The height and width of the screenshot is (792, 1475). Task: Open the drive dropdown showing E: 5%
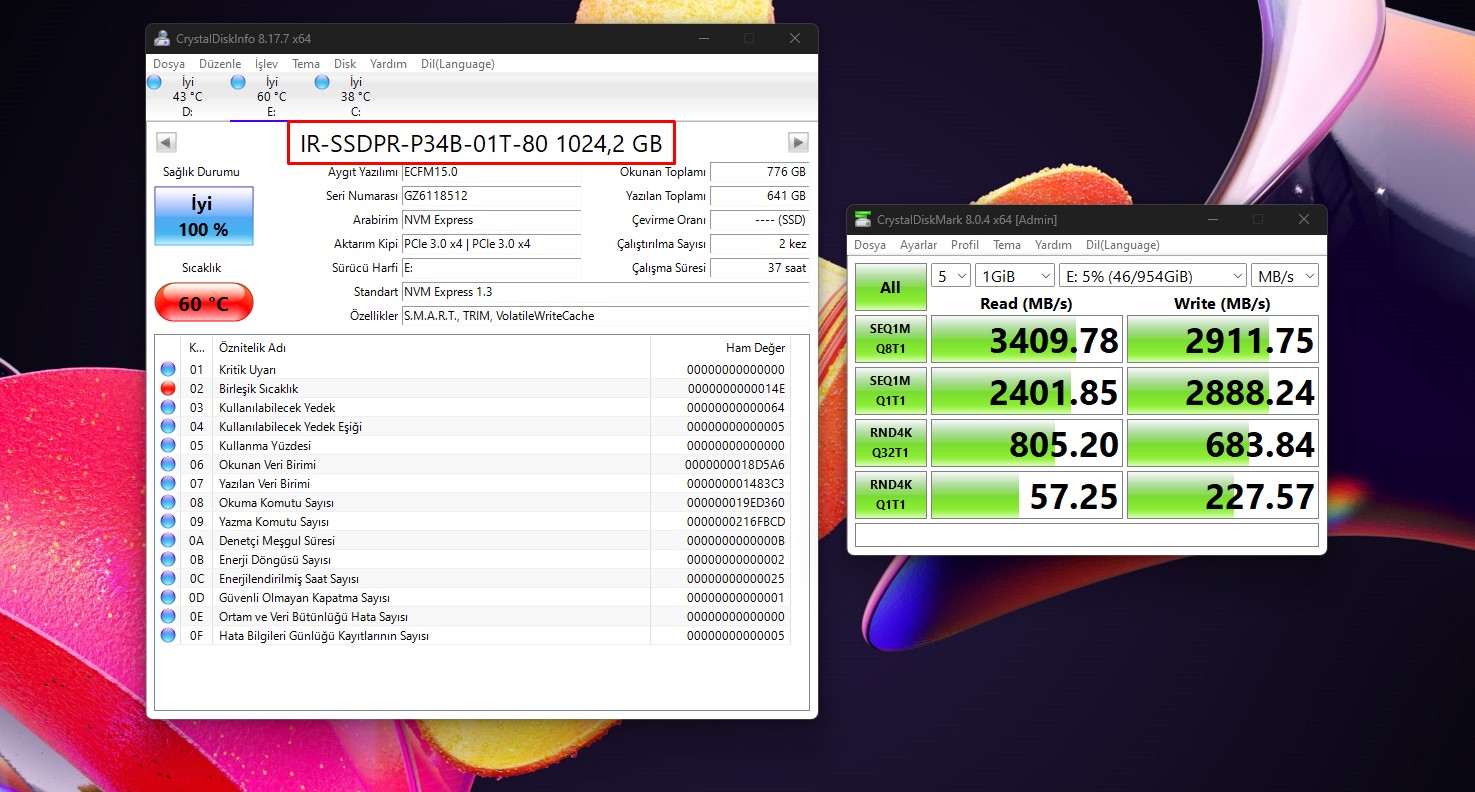[1153, 275]
